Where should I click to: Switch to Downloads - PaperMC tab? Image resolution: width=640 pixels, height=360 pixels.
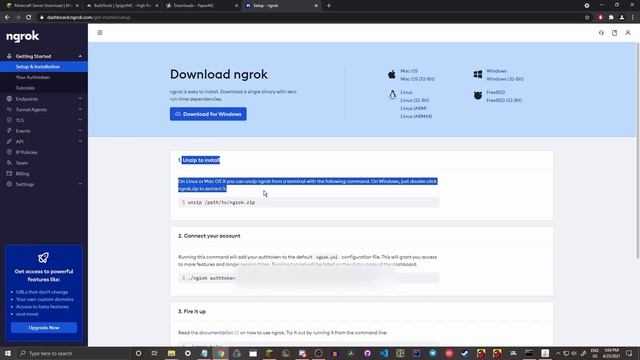pos(201,6)
